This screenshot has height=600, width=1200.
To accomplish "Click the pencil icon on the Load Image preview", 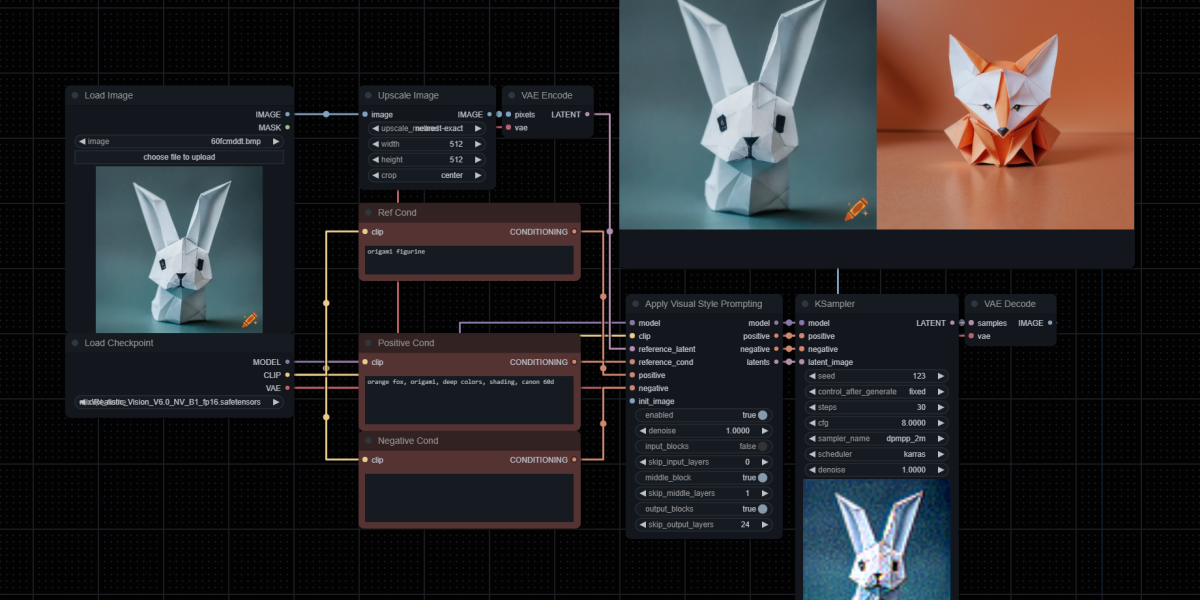I will click(249, 320).
